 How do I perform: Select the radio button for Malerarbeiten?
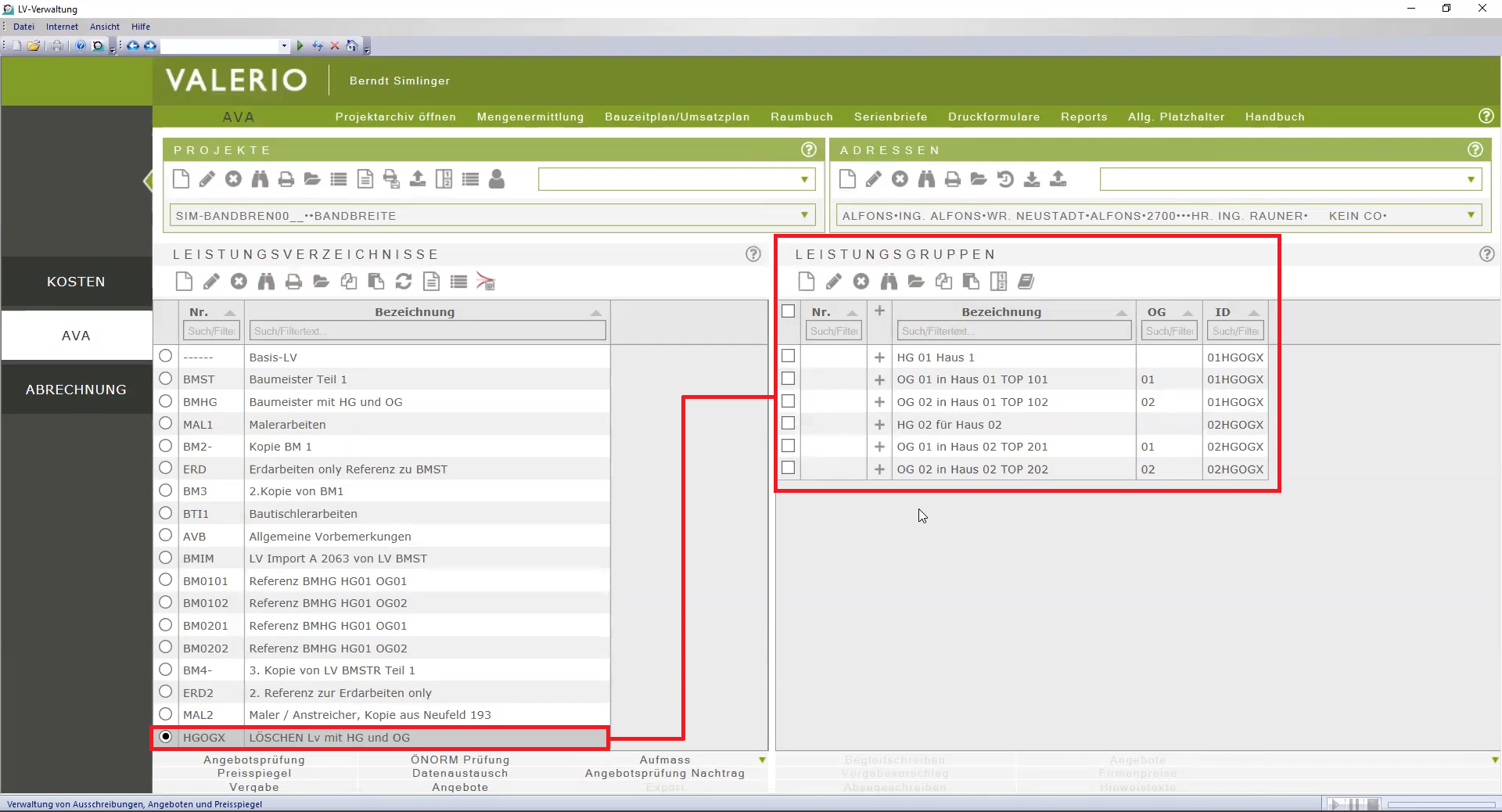(166, 424)
